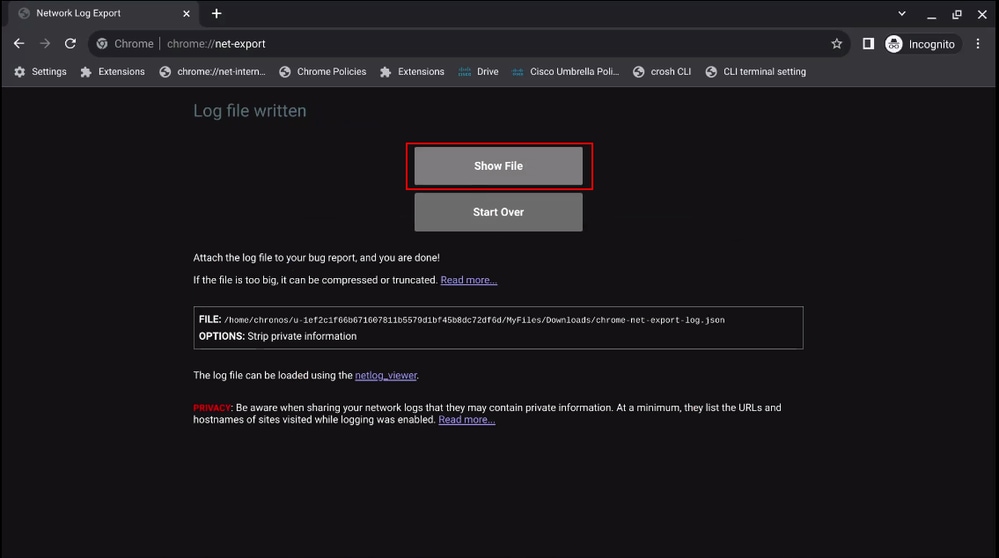Open the first Extensions bookmark
Screen dimensions: 999x558
113,71
